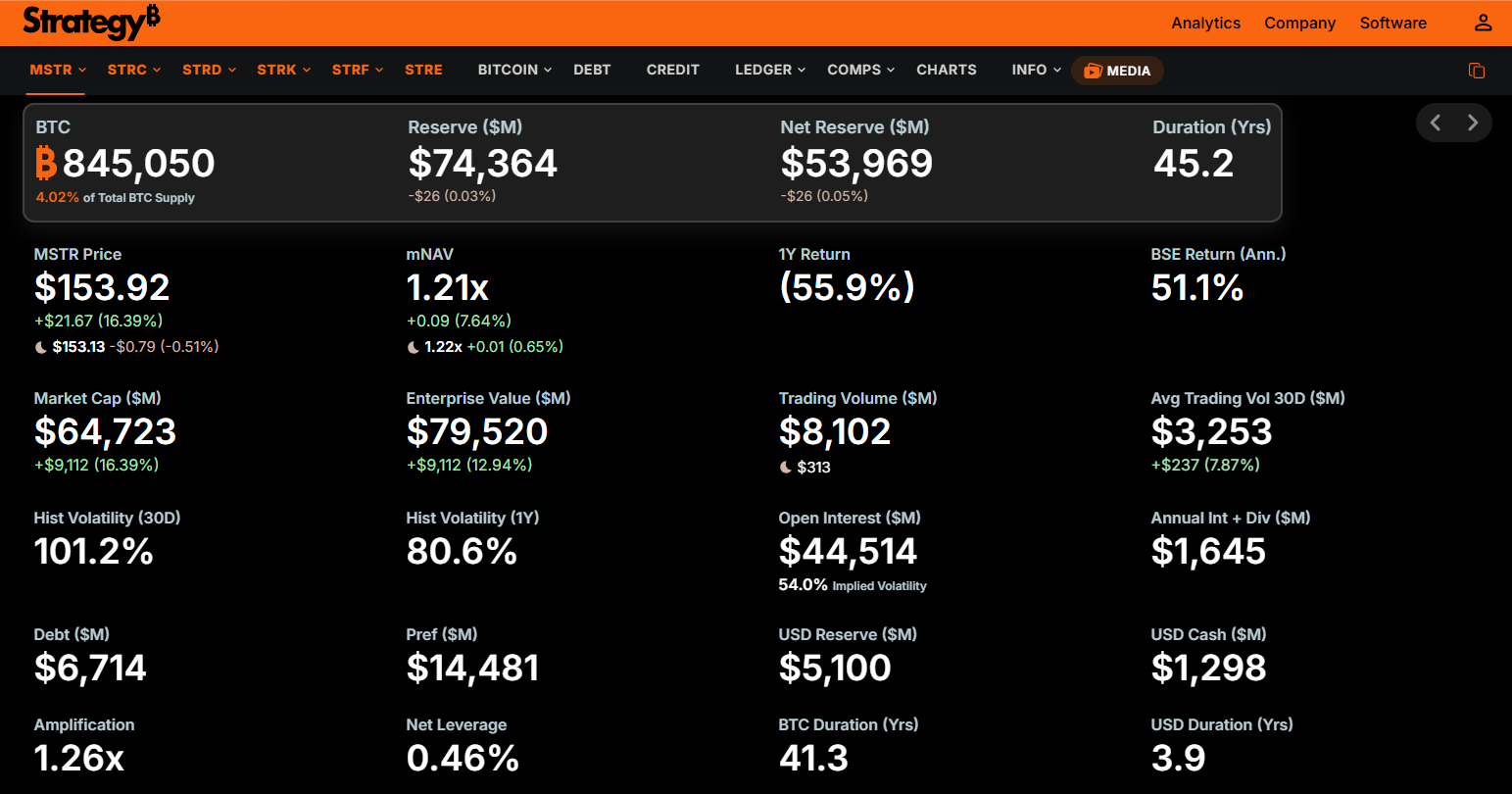The image size is (1512, 794).
Task: Click the Hist Volatility (30D) value 101.2%
Action: pos(94,551)
